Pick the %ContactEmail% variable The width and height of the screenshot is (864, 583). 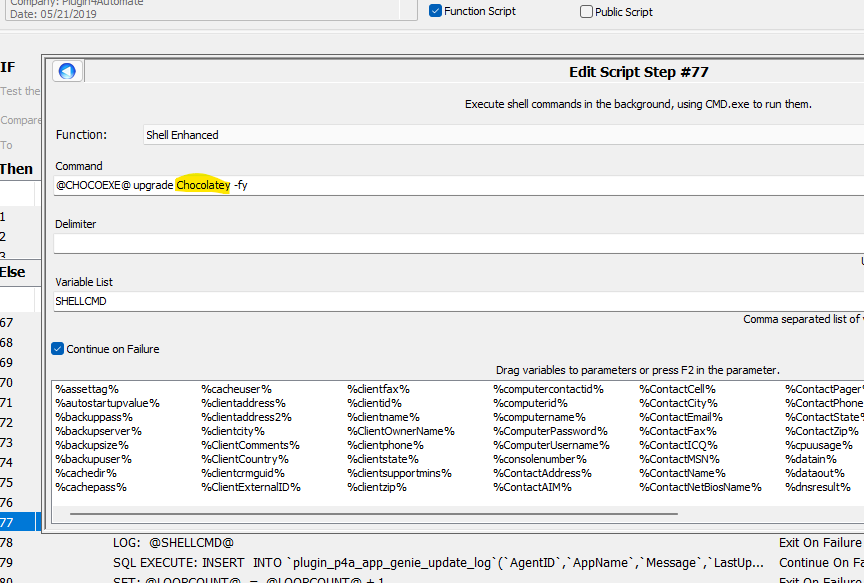[680, 417]
